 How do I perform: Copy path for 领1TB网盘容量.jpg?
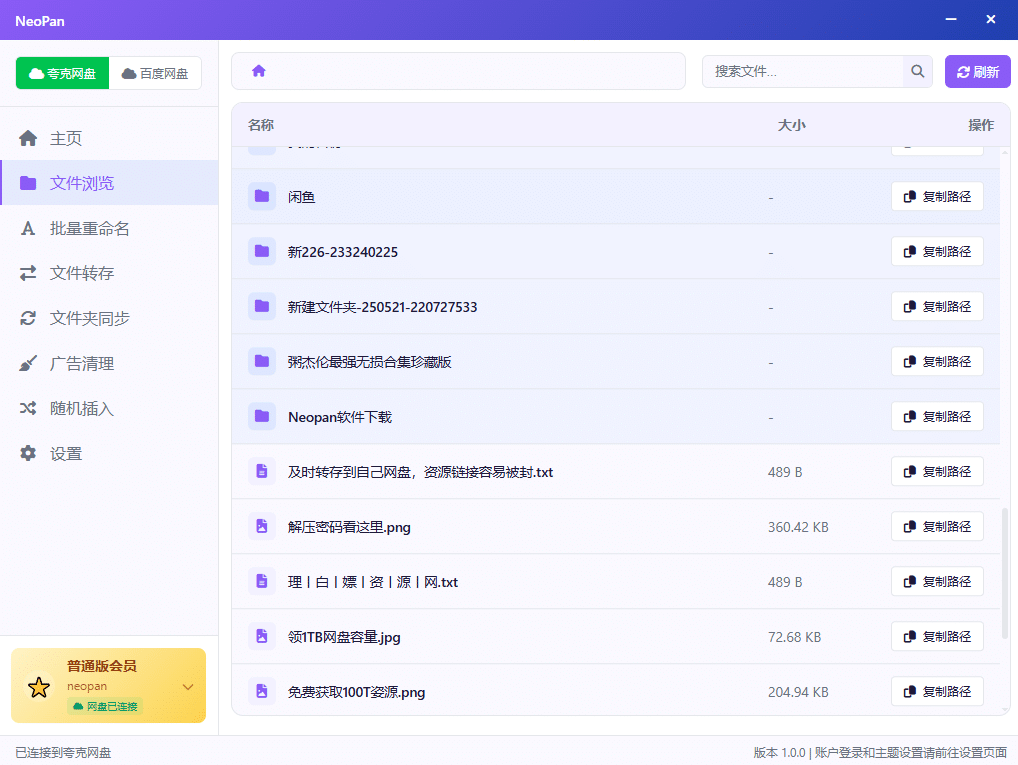937,636
